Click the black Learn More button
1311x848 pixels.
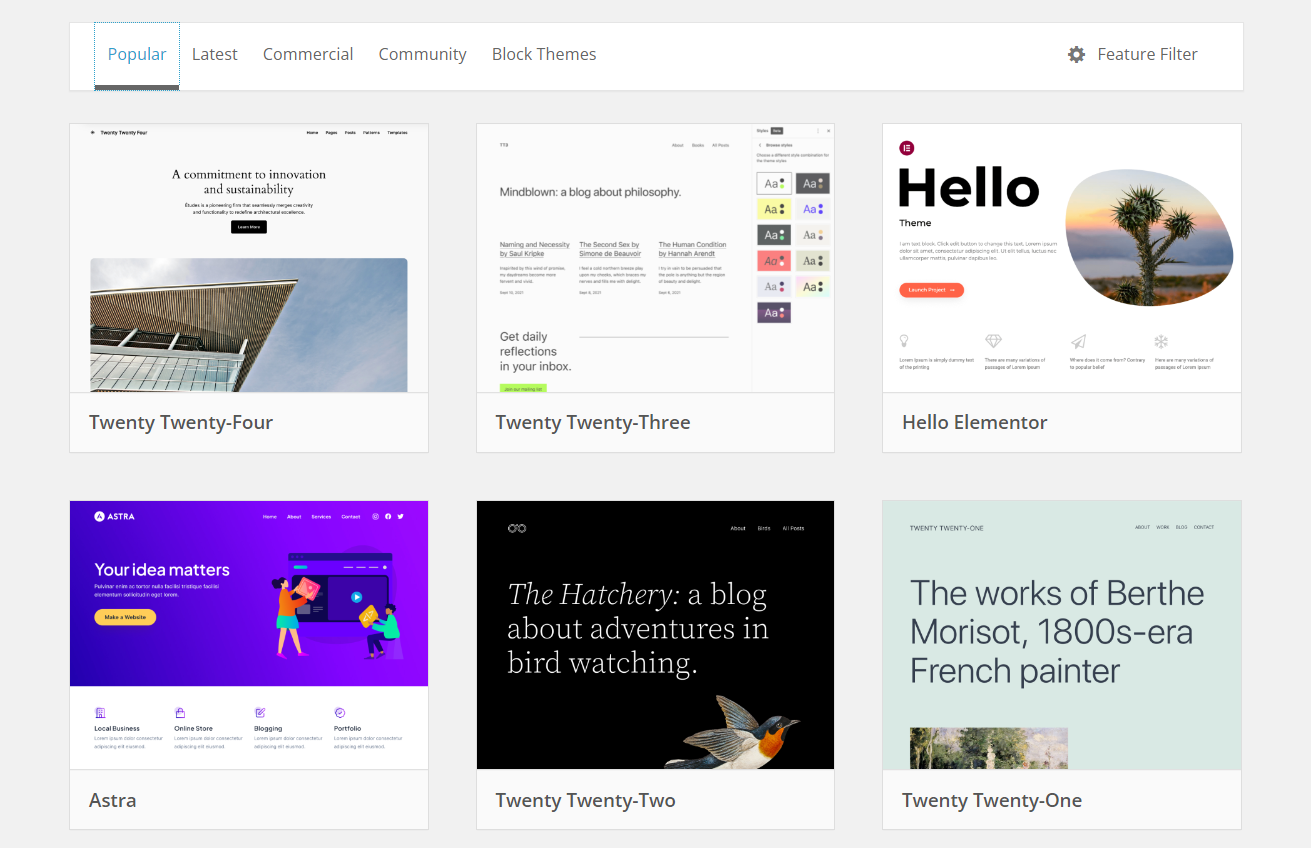249,227
